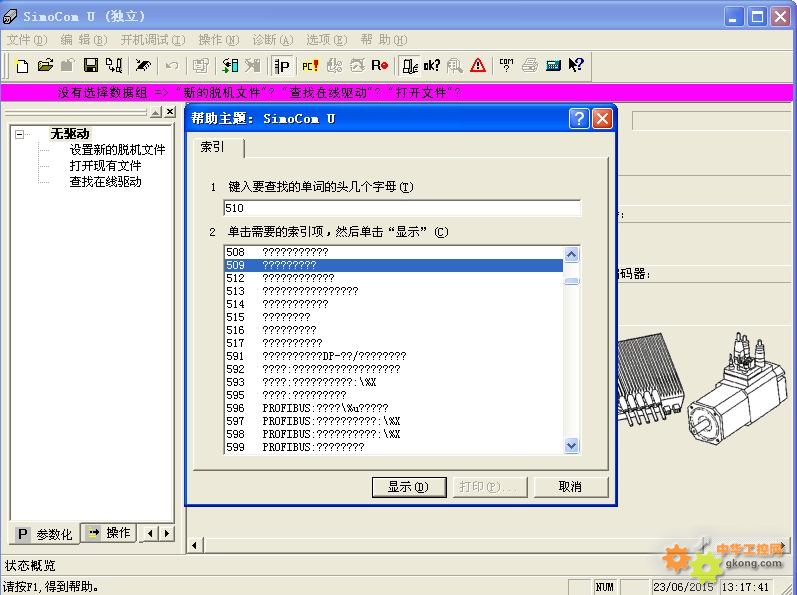Click the New file toolbar icon

click(22, 66)
